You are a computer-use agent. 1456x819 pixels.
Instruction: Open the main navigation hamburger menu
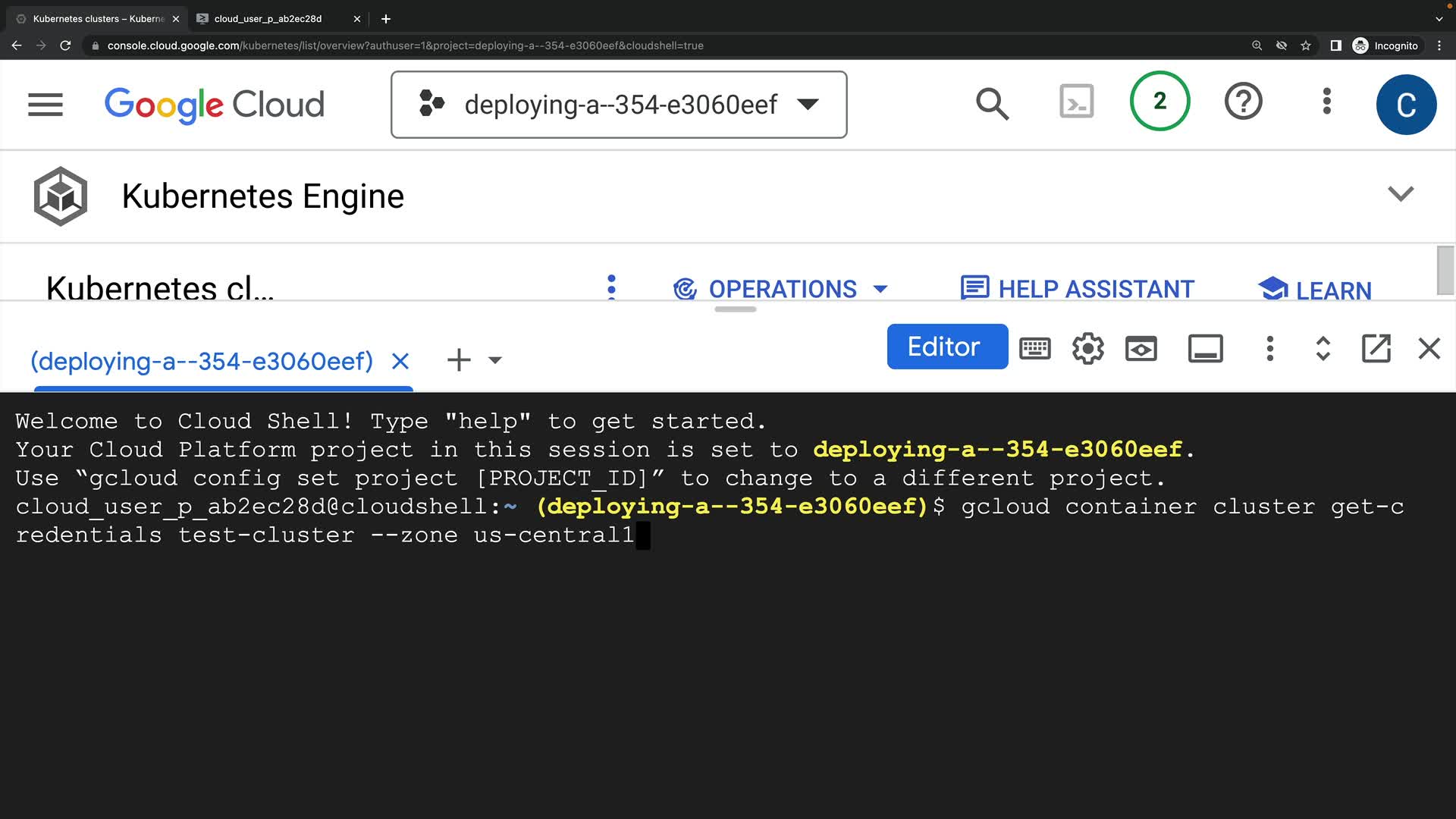[45, 105]
